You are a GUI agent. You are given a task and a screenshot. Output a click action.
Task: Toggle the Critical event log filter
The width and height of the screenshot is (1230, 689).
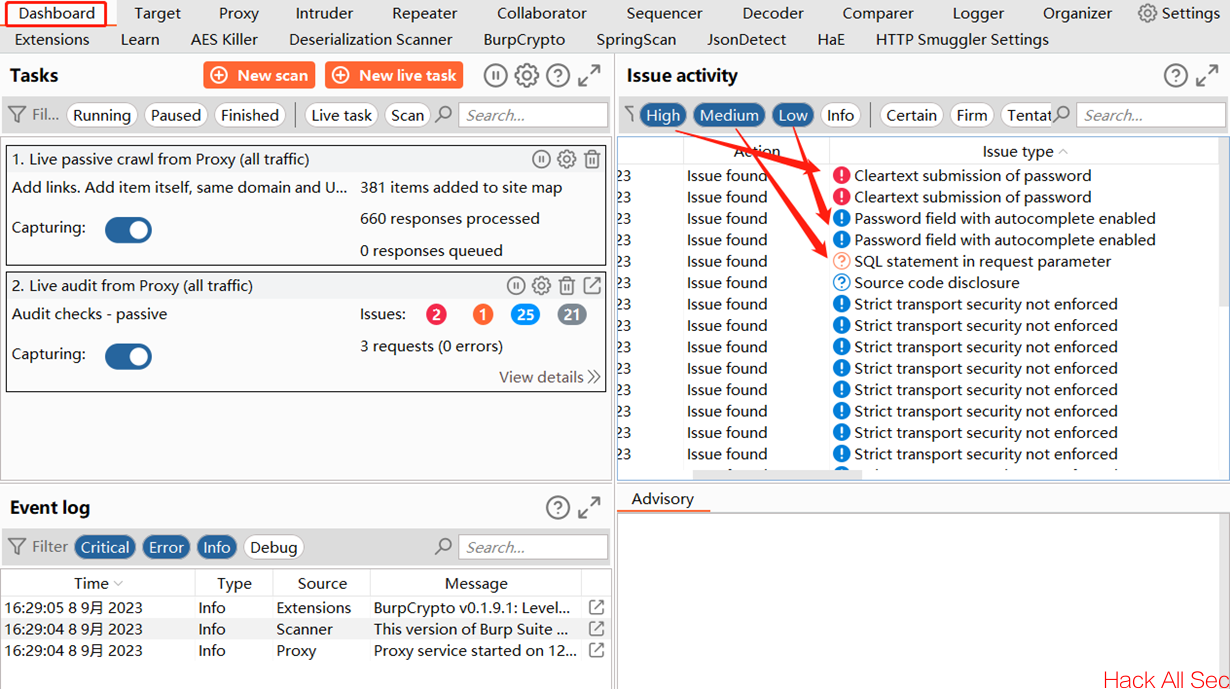click(x=105, y=547)
